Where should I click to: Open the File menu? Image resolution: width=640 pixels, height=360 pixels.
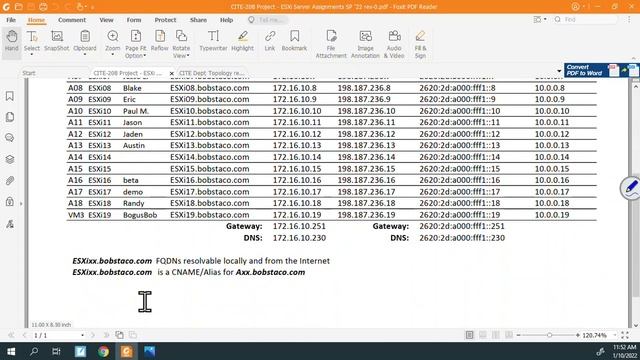[x=11, y=20]
